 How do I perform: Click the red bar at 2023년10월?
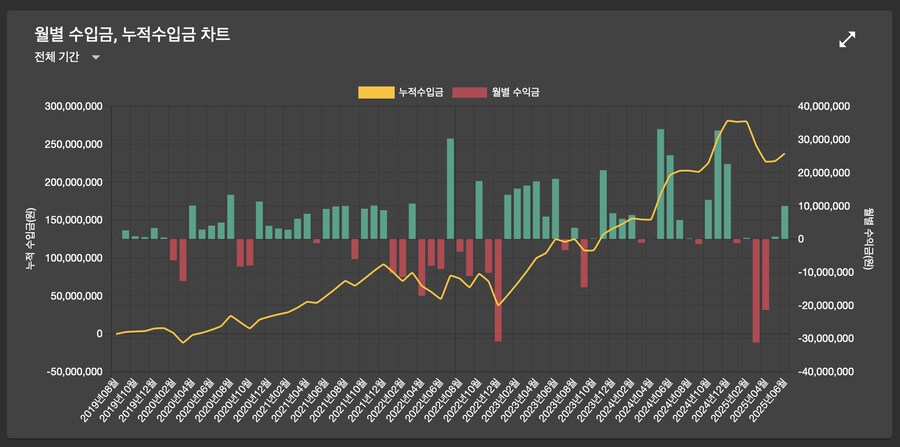(584, 263)
